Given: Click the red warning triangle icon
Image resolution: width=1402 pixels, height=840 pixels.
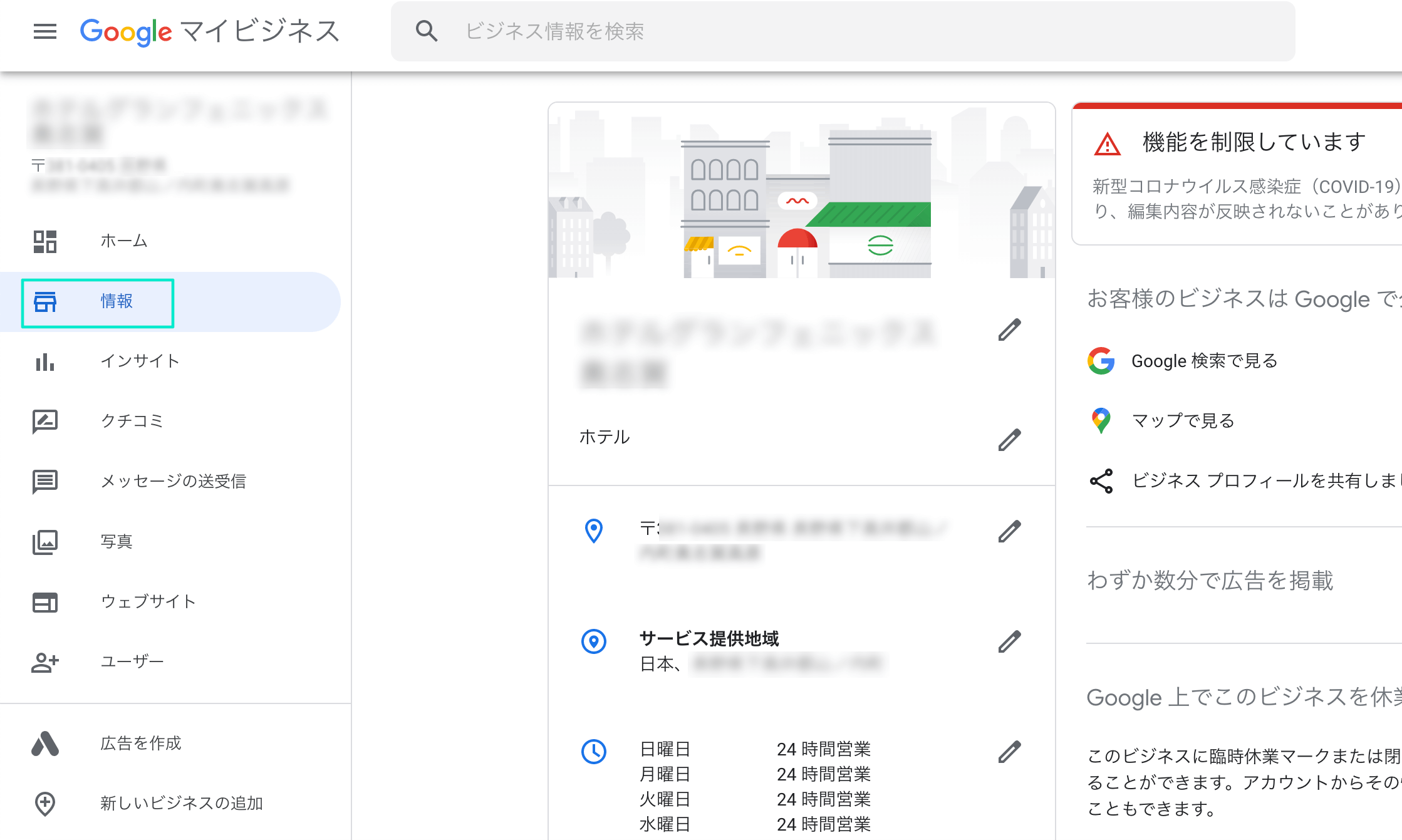Looking at the screenshot, I should (1108, 143).
